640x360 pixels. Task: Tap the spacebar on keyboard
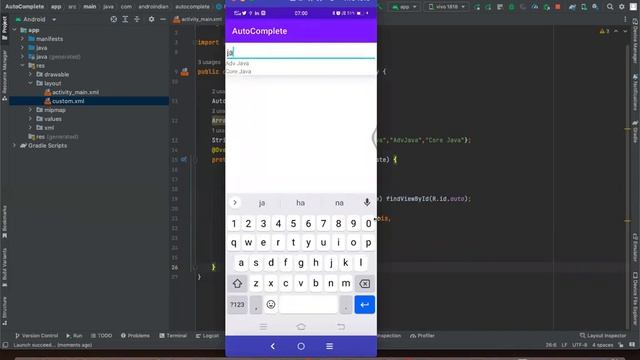tap(309, 304)
